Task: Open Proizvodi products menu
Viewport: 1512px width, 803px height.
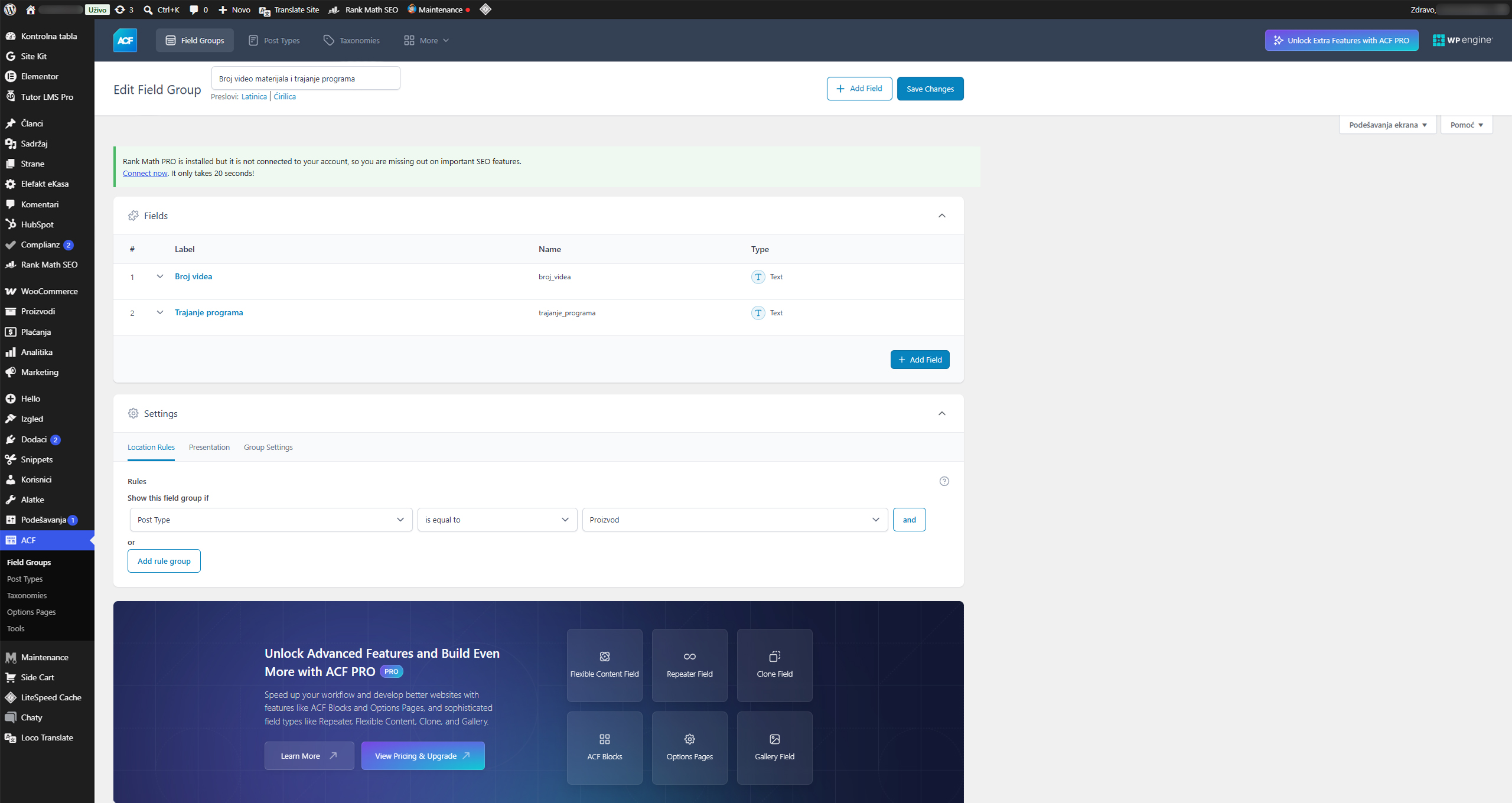Action: [47, 311]
